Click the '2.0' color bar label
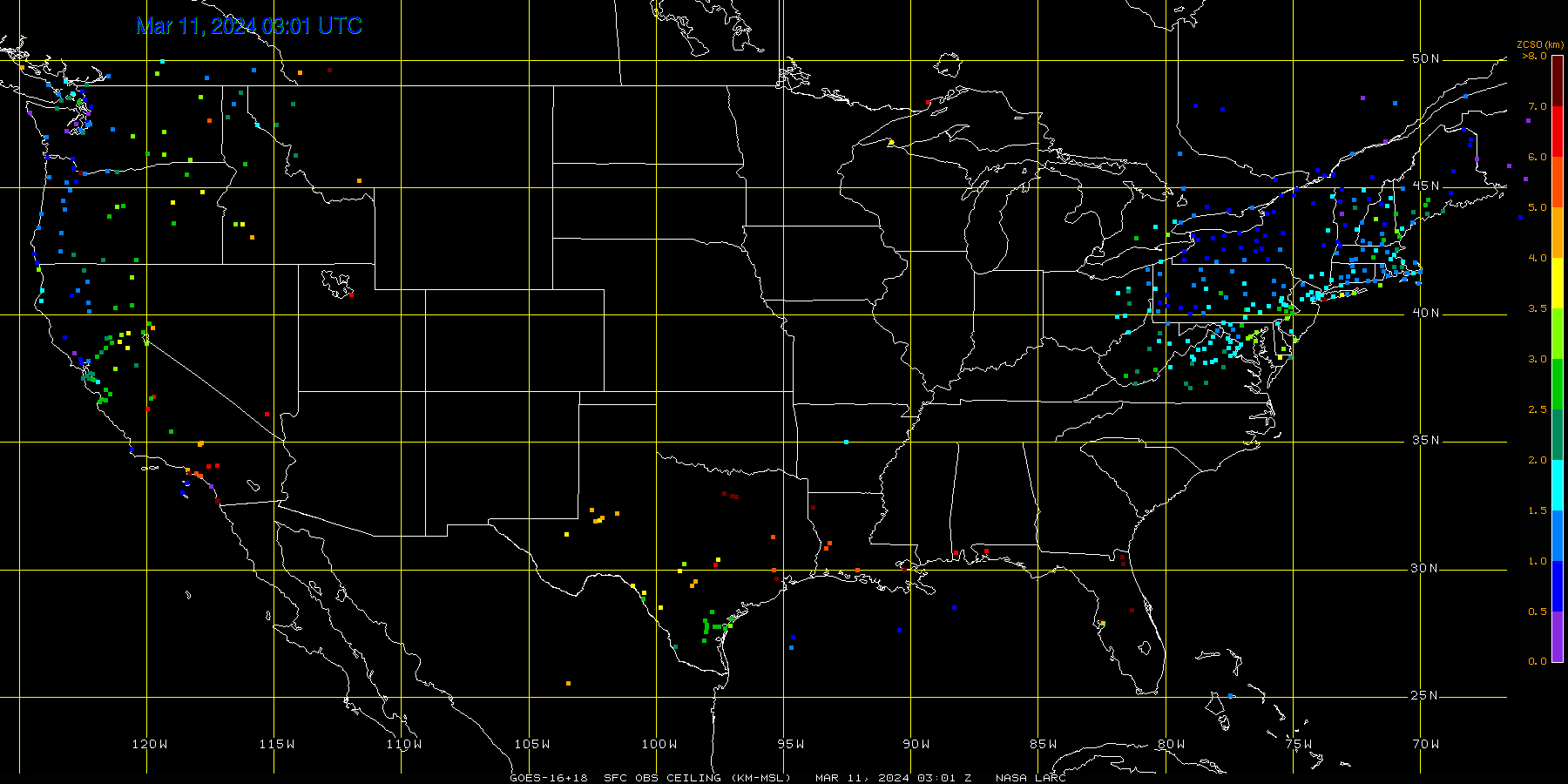Screen dimensions: 1568x784 pyautogui.click(x=1538, y=460)
